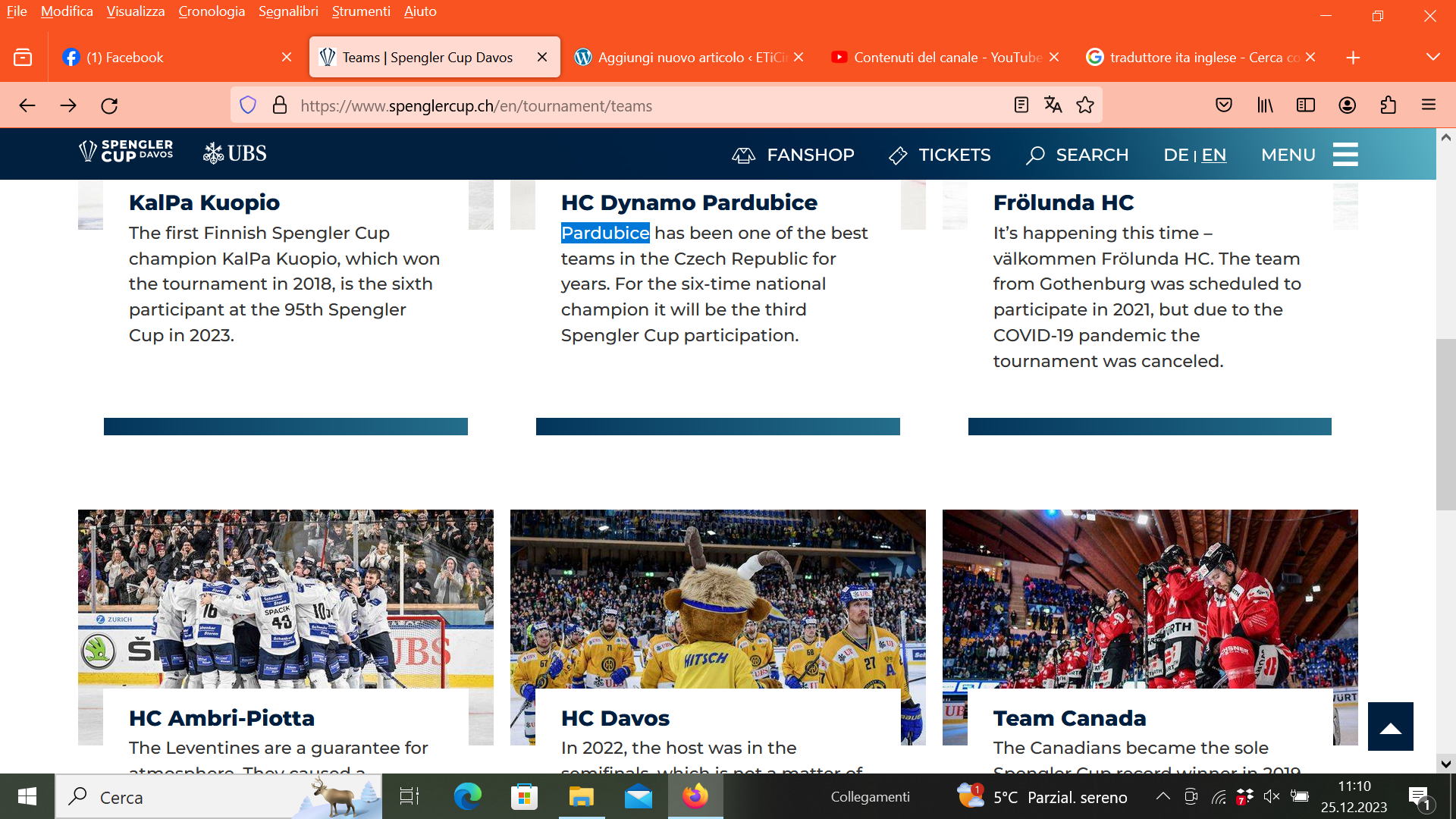Close the Teams Spengler Cup tab
This screenshot has width=1456, height=819.
(542, 58)
